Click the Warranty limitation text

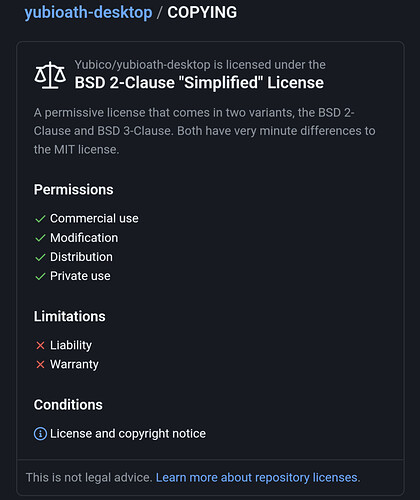(x=74, y=364)
